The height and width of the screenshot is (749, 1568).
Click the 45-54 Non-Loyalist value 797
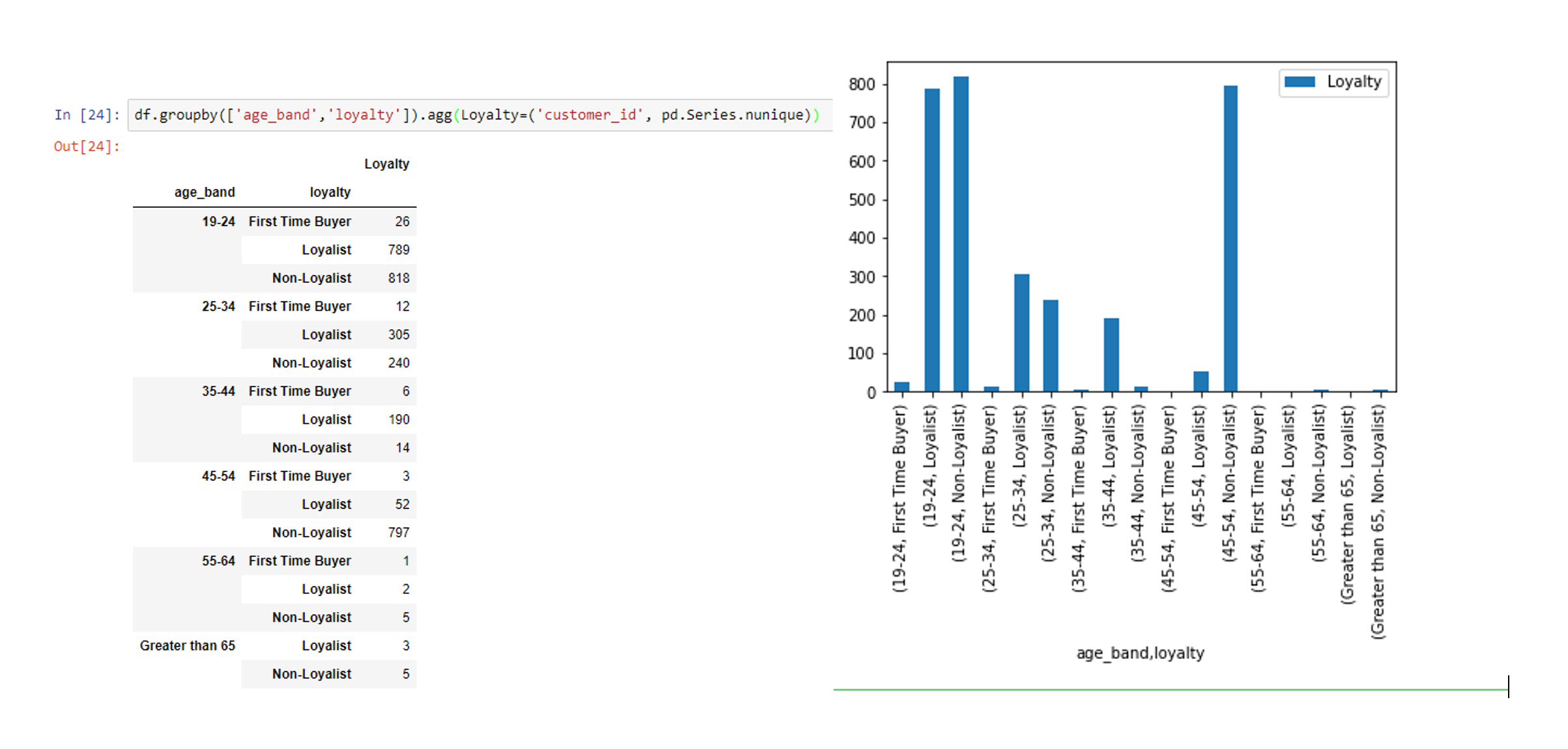point(398,533)
